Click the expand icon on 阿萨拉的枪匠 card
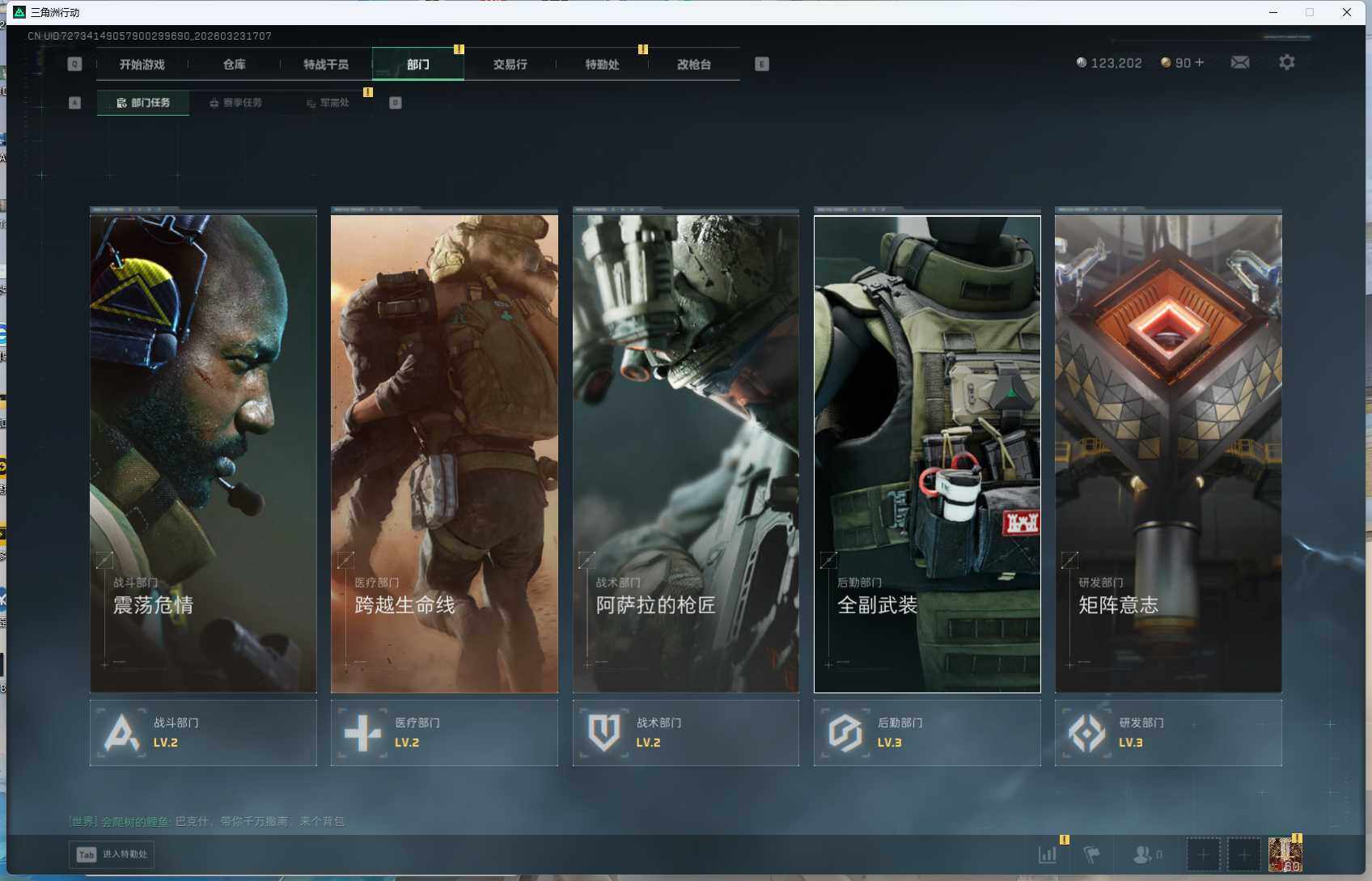Image resolution: width=1372 pixels, height=881 pixels. tap(587, 560)
